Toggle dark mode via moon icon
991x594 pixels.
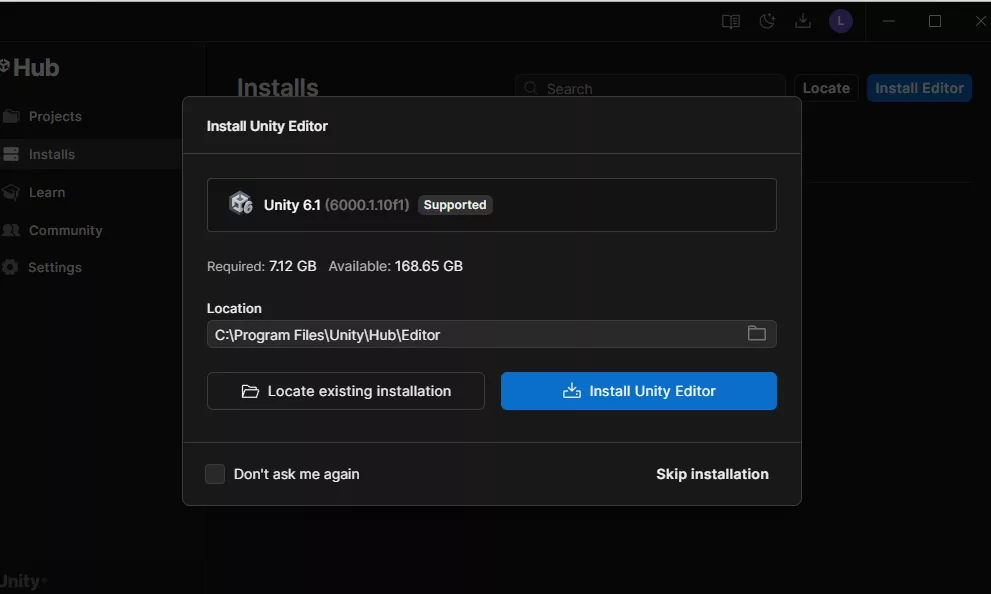point(767,21)
